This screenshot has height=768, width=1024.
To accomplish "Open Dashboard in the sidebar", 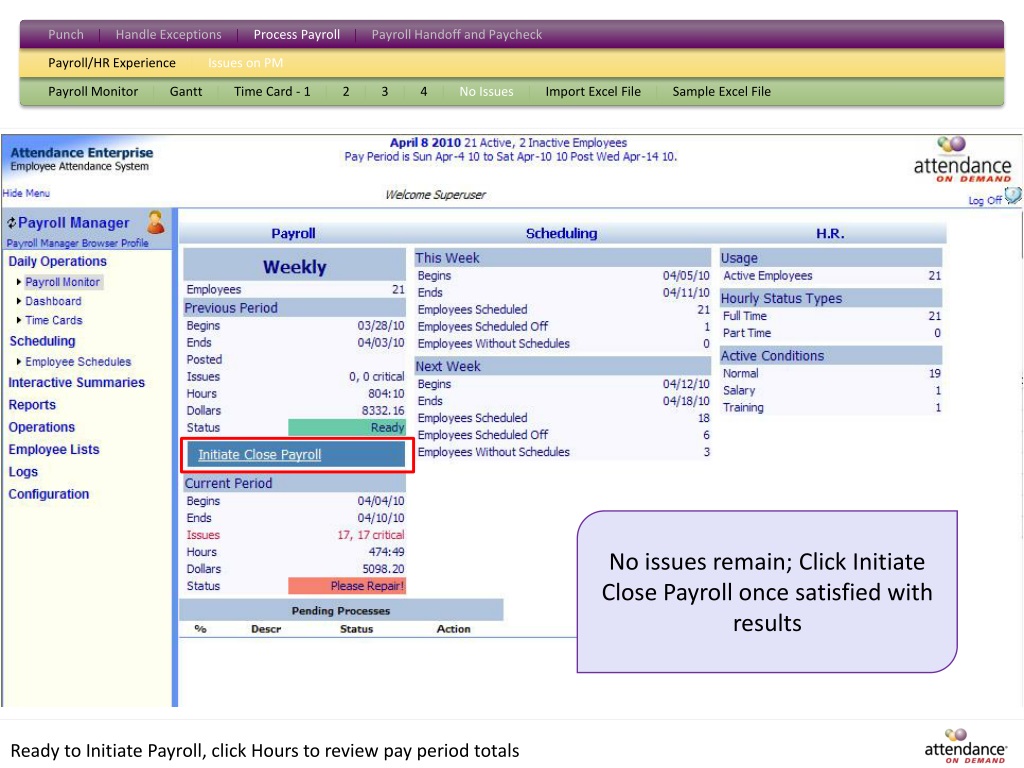I will (x=54, y=301).
